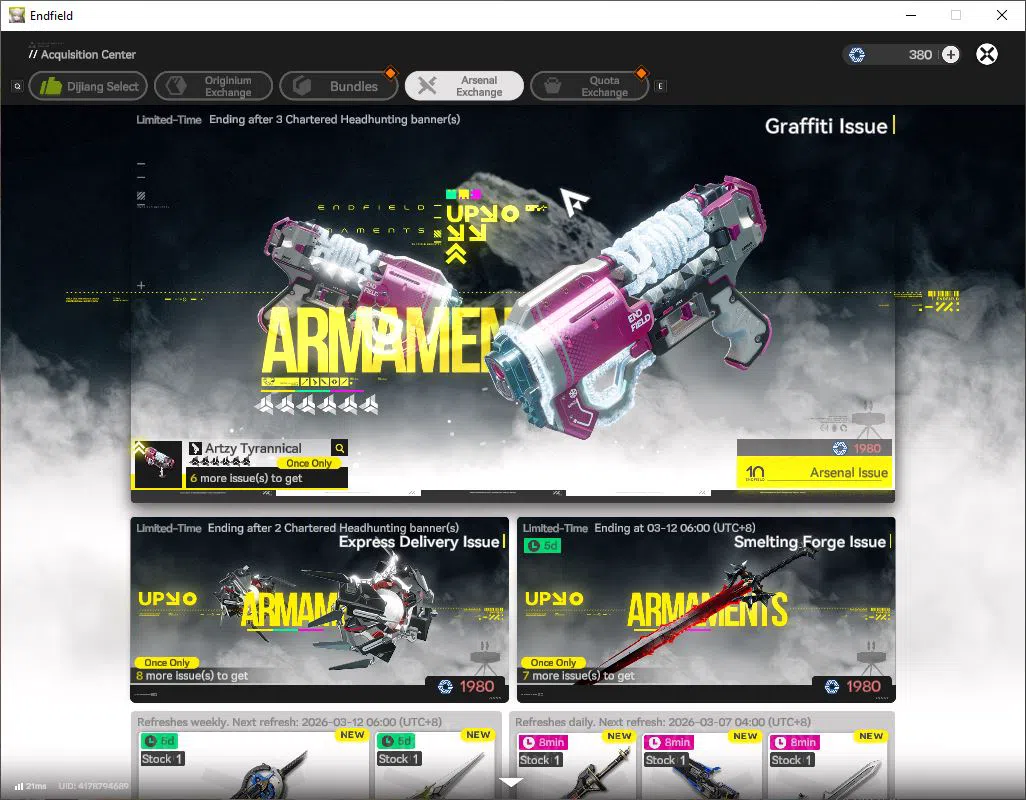
Task: Click the Quota Exchange basket icon
Action: (x=552, y=86)
